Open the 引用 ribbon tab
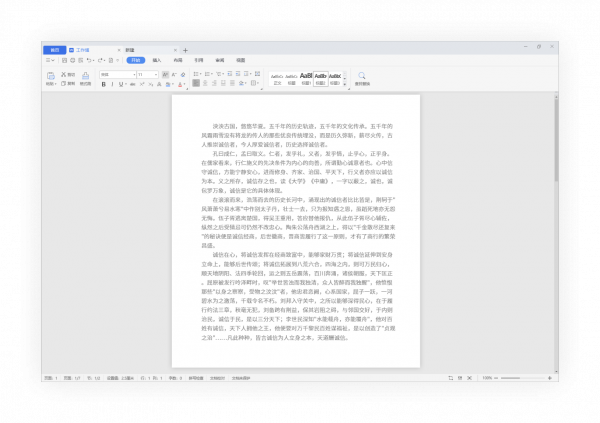 [x=199, y=60]
